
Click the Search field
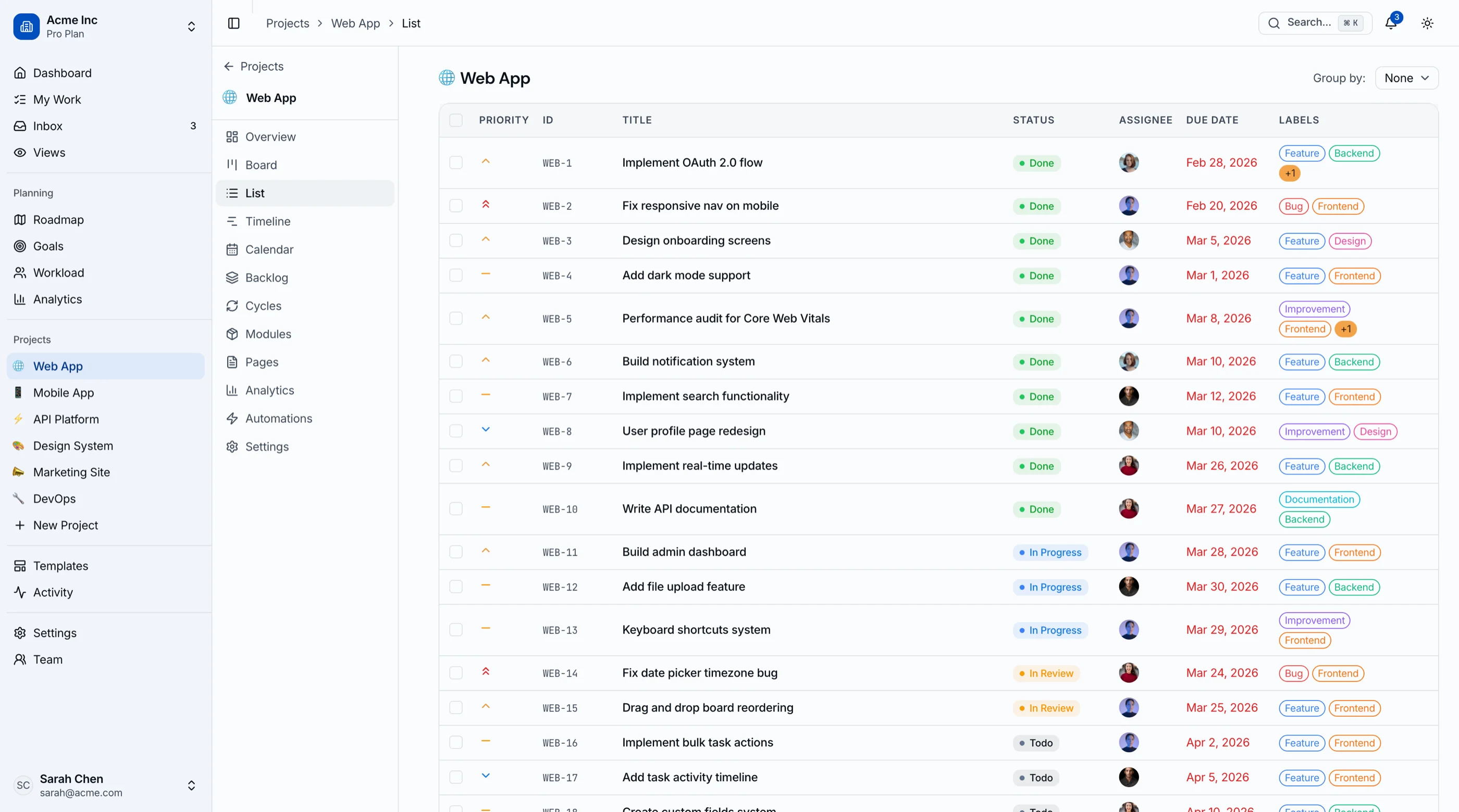click(x=1315, y=23)
